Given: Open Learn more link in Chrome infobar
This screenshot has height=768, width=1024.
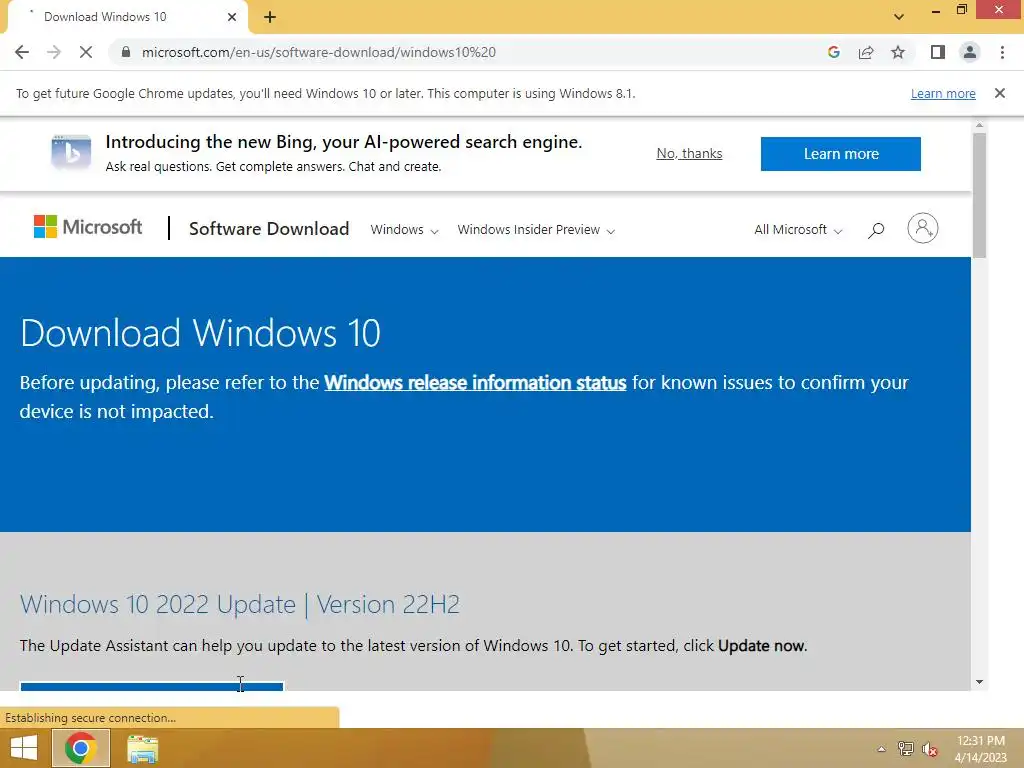Looking at the screenshot, I should click(943, 93).
